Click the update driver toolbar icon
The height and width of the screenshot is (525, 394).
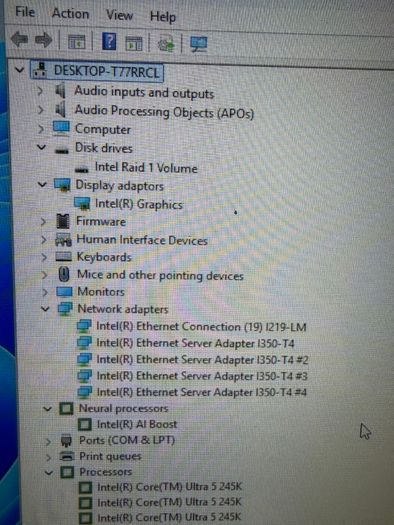click(x=166, y=44)
